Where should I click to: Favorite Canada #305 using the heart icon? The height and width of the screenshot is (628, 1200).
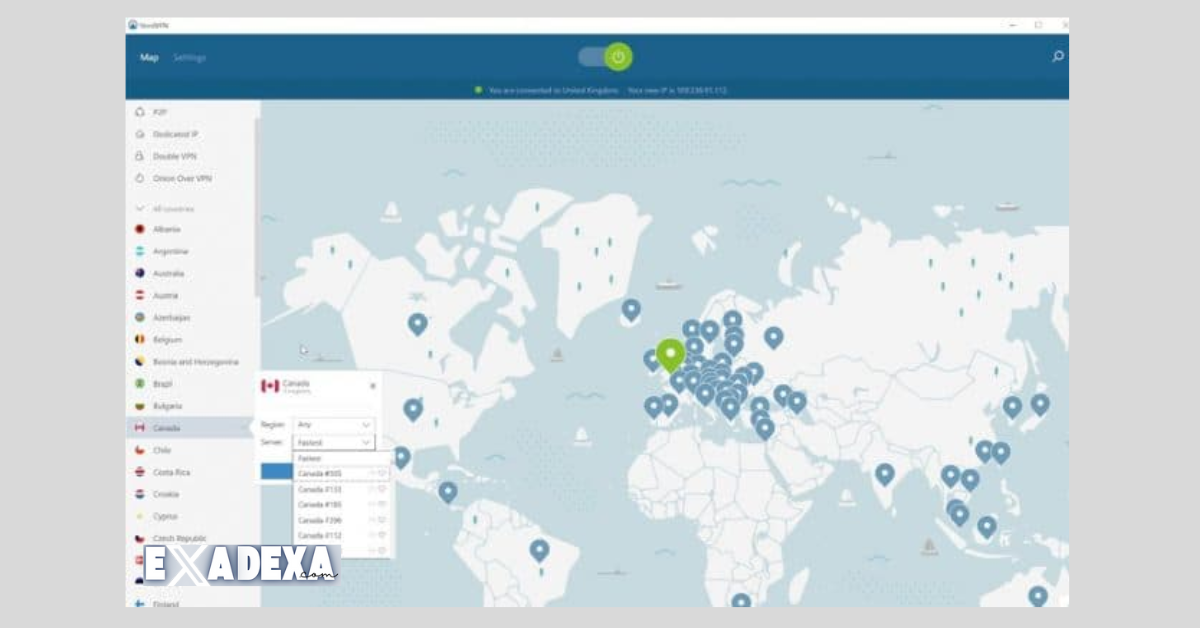(x=384, y=473)
